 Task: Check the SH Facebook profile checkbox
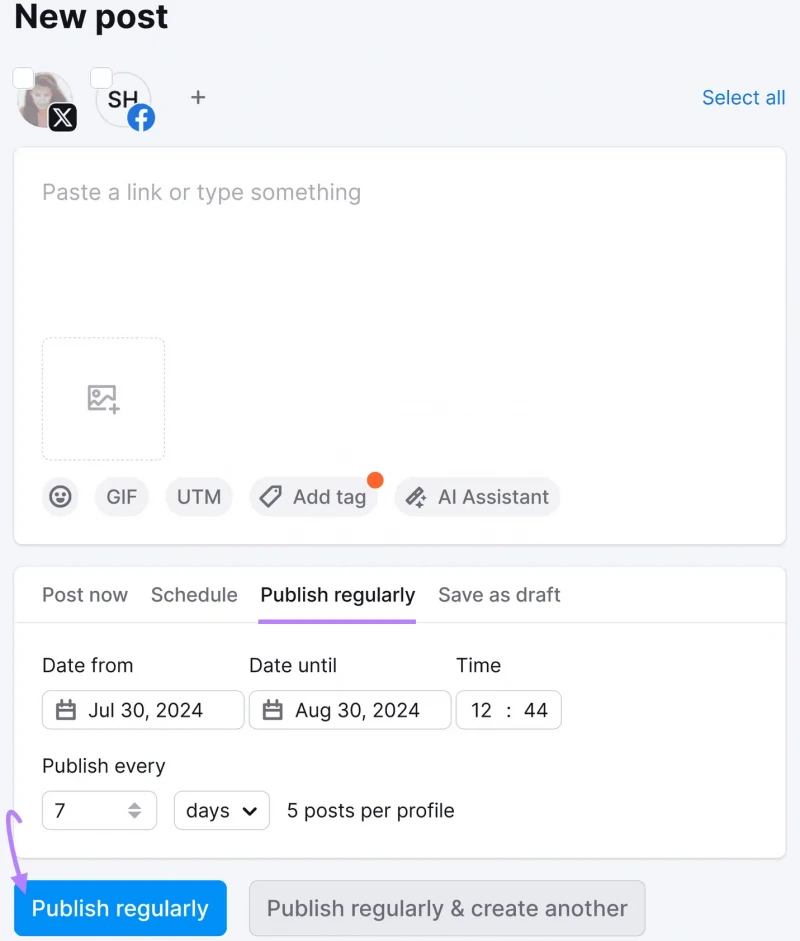point(101,79)
